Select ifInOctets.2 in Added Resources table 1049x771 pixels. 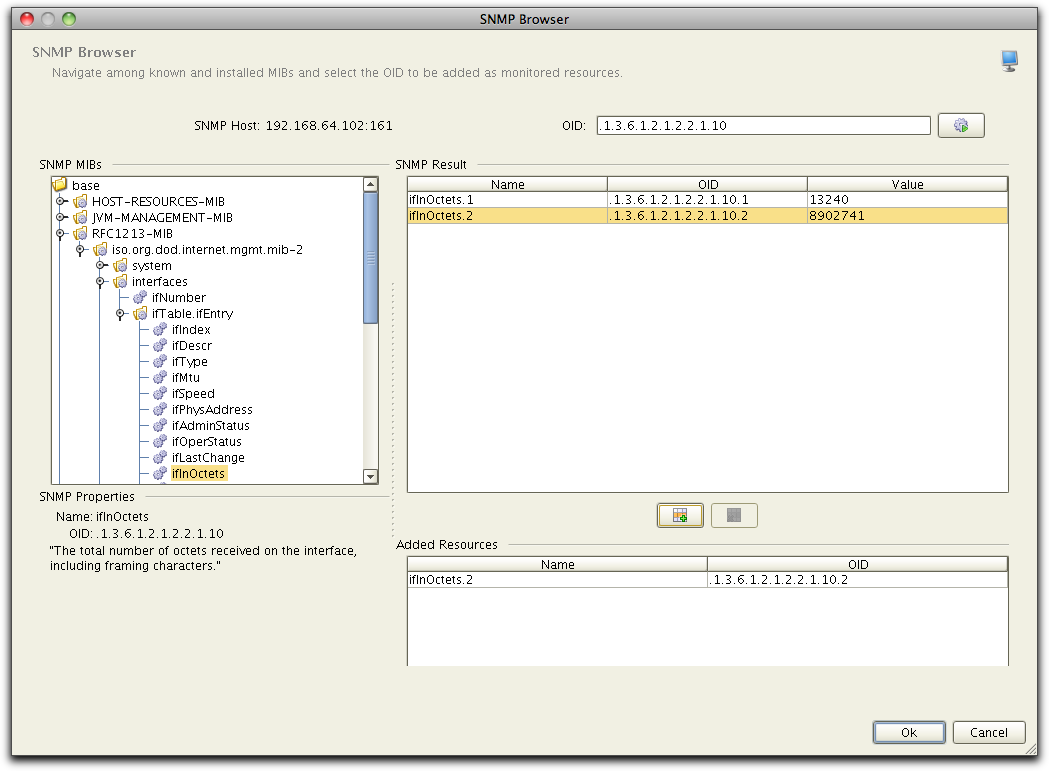pos(707,580)
